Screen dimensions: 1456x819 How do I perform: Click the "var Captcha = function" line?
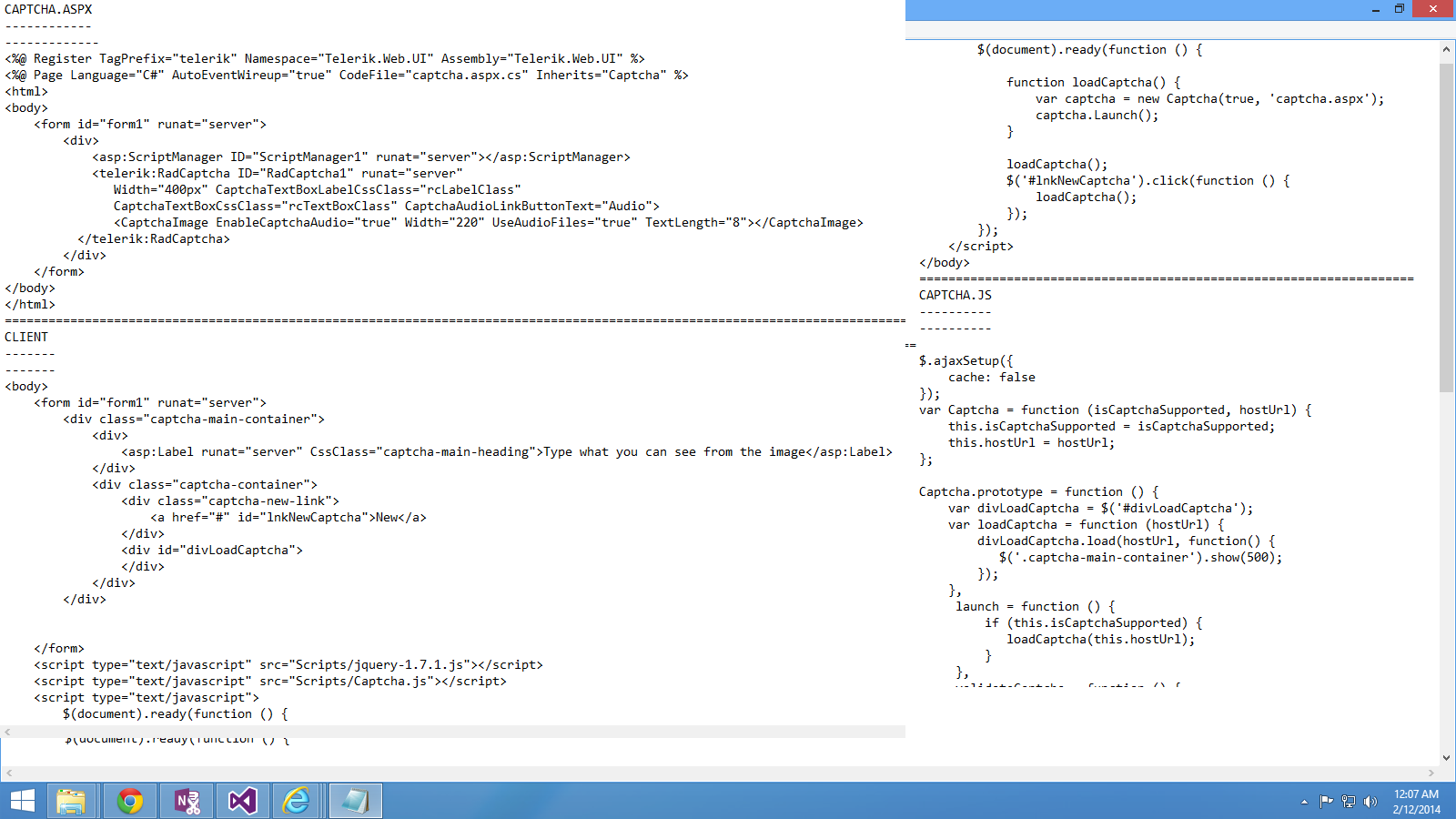[x=1116, y=409]
